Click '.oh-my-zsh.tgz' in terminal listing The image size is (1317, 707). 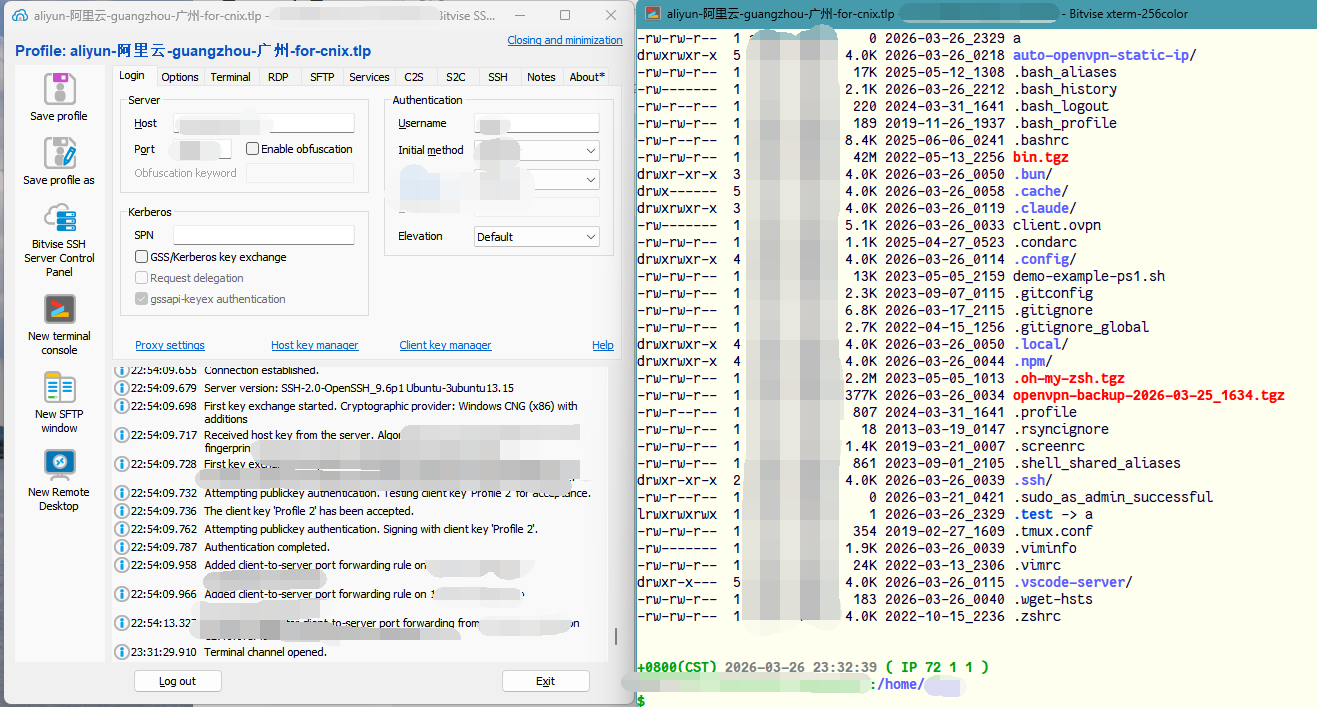click(1069, 378)
